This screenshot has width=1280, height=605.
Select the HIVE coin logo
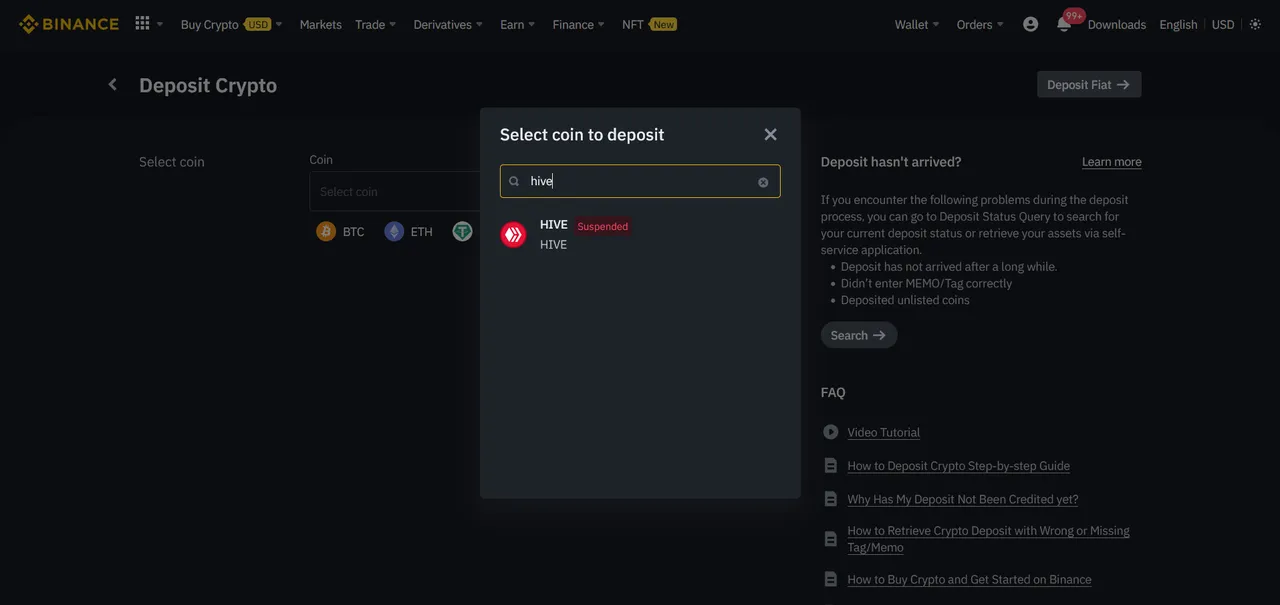[513, 235]
